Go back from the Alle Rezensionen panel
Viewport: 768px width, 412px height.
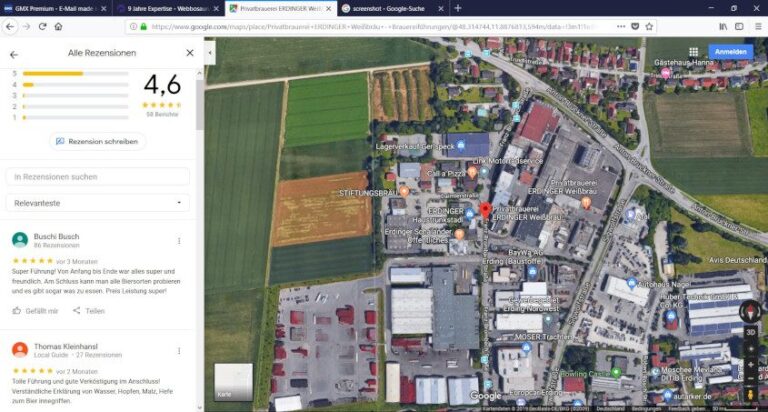pyautogui.click(x=14, y=55)
